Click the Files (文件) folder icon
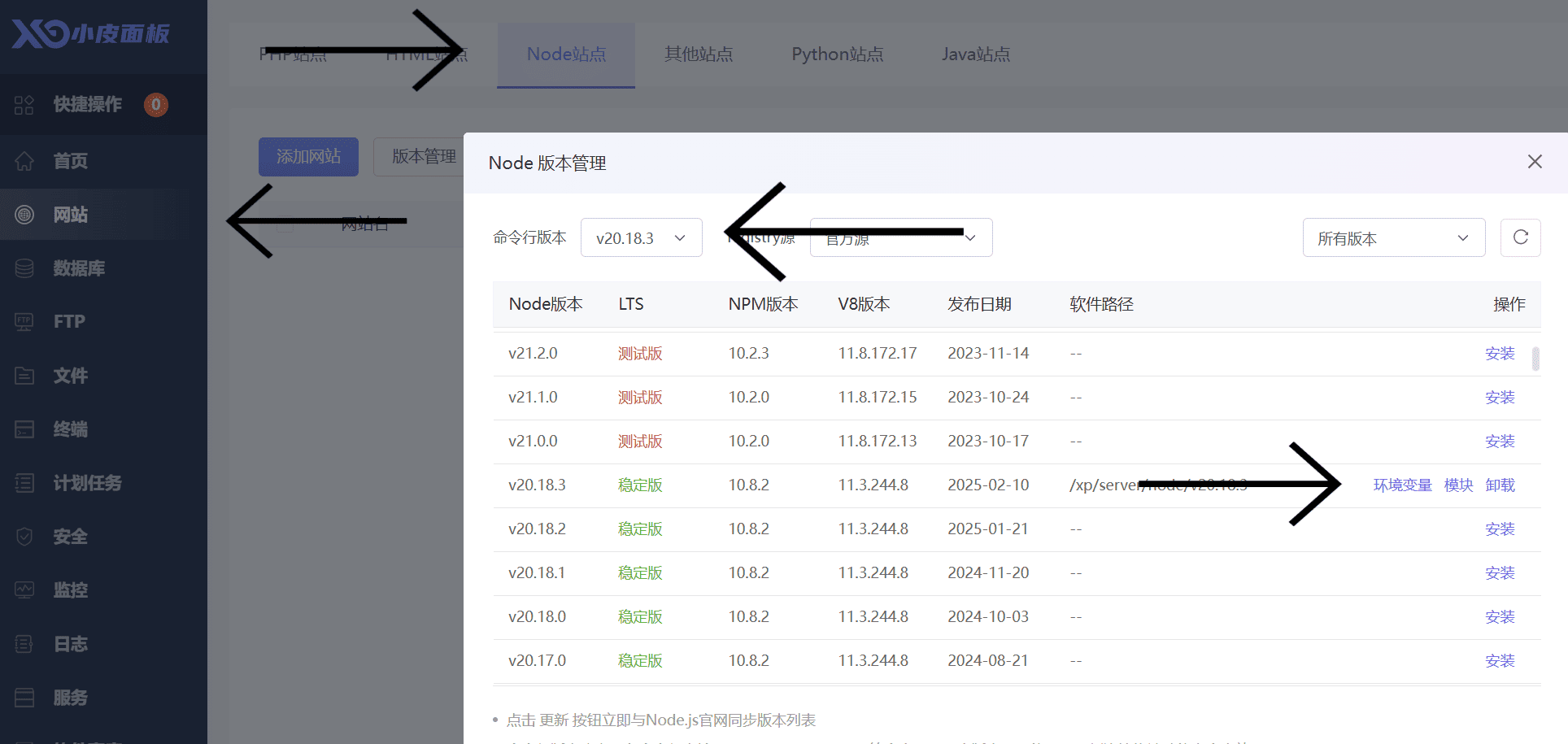 (x=24, y=376)
